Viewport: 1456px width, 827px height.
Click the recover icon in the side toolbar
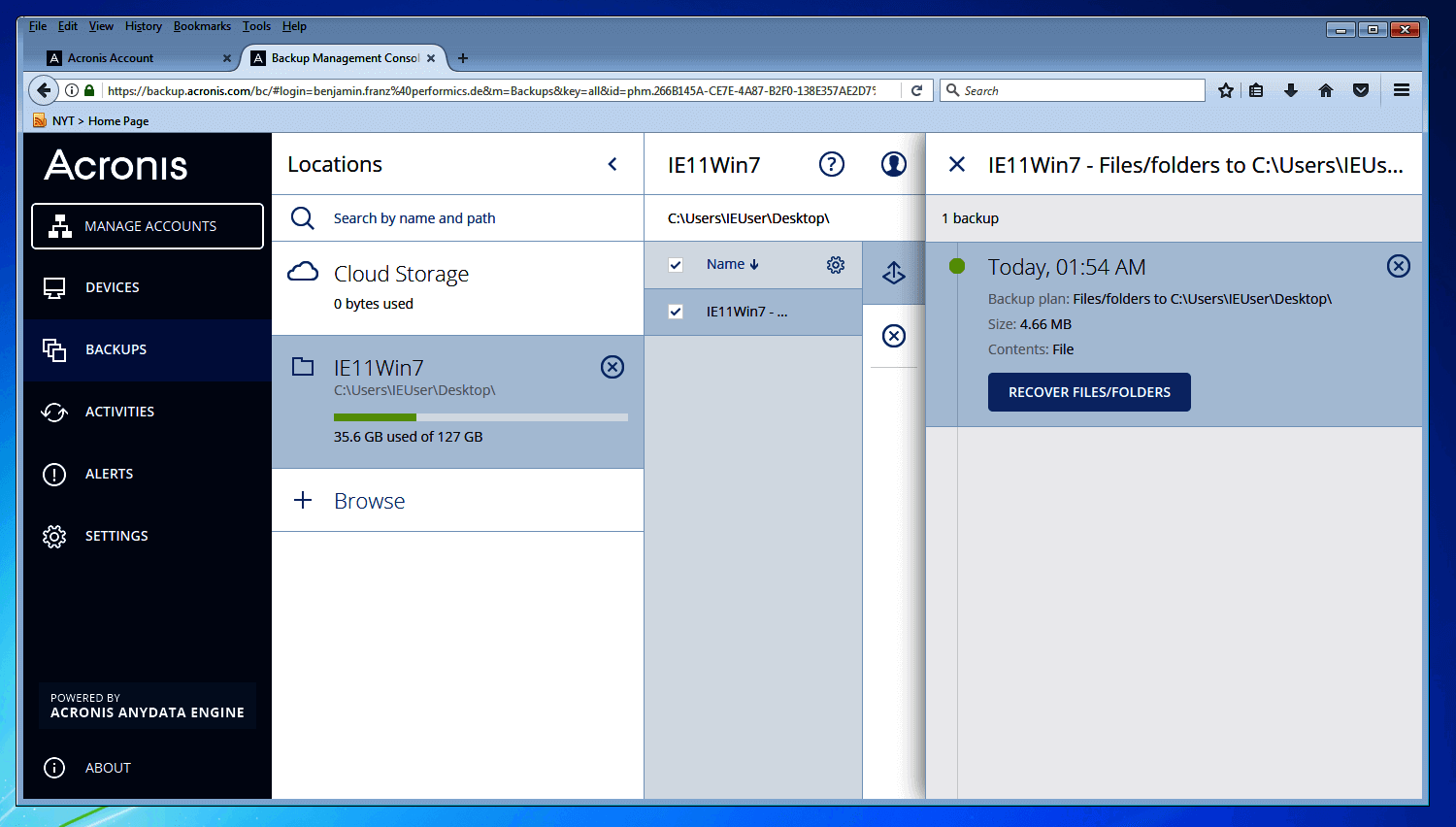(x=893, y=273)
